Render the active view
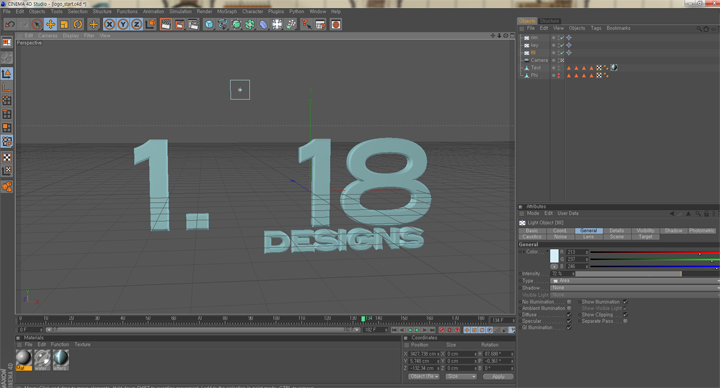Image resolution: width=720 pixels, height=388 pixels. [x=166, y=24]
